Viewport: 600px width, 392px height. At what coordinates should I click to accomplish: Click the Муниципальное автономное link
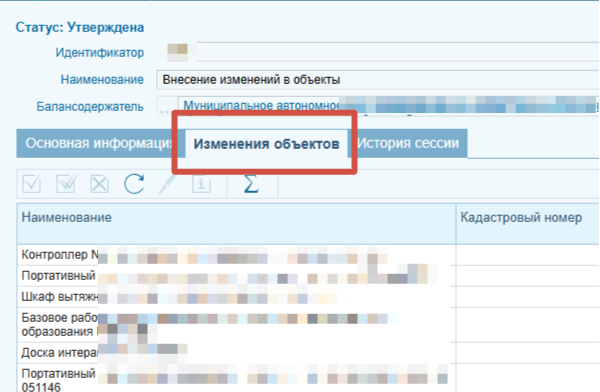(x=261, y=105)
